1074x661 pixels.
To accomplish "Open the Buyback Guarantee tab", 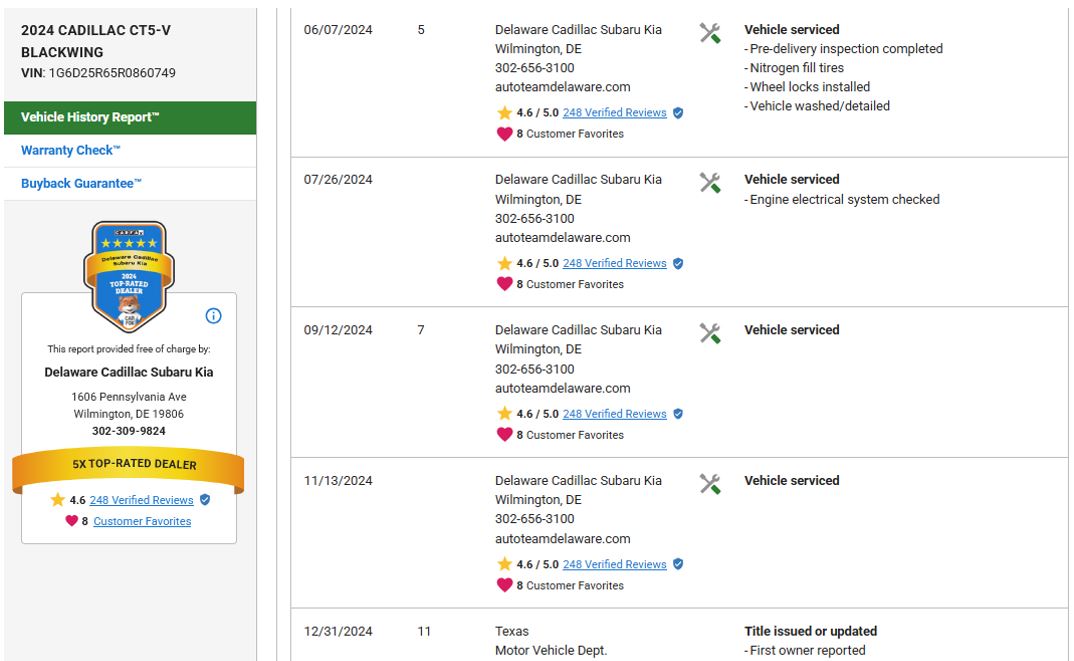I will point(82,184).
